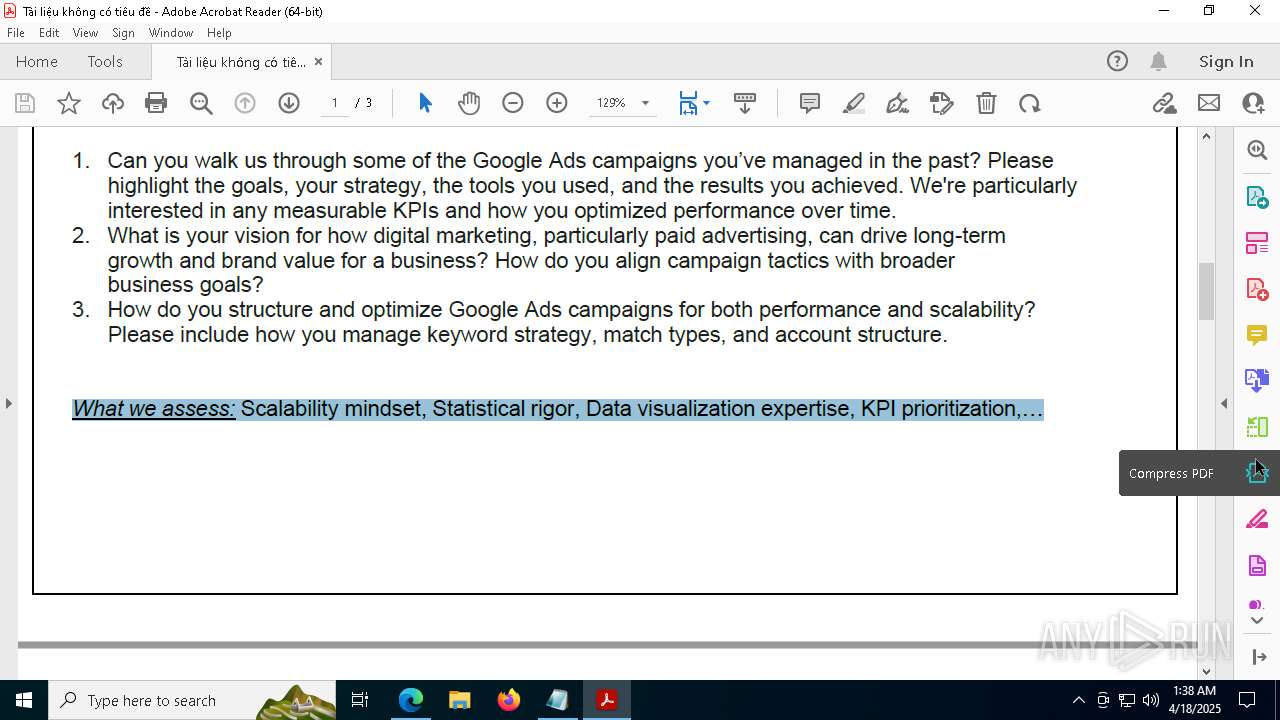Zoom in with the plus button
The width and height of the screenshot is (1280, 720).
coord(557,103)
